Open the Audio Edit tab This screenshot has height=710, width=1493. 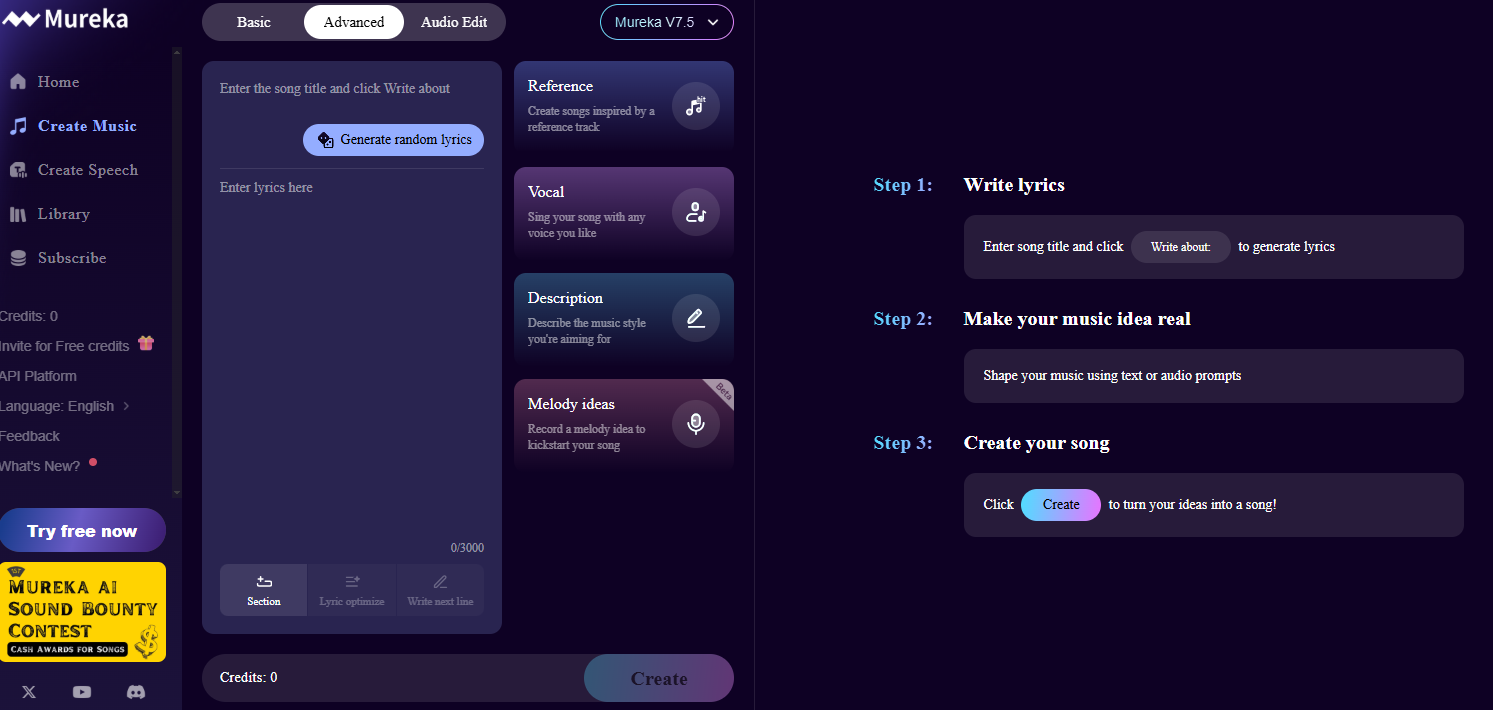click(x=453, y=21)
